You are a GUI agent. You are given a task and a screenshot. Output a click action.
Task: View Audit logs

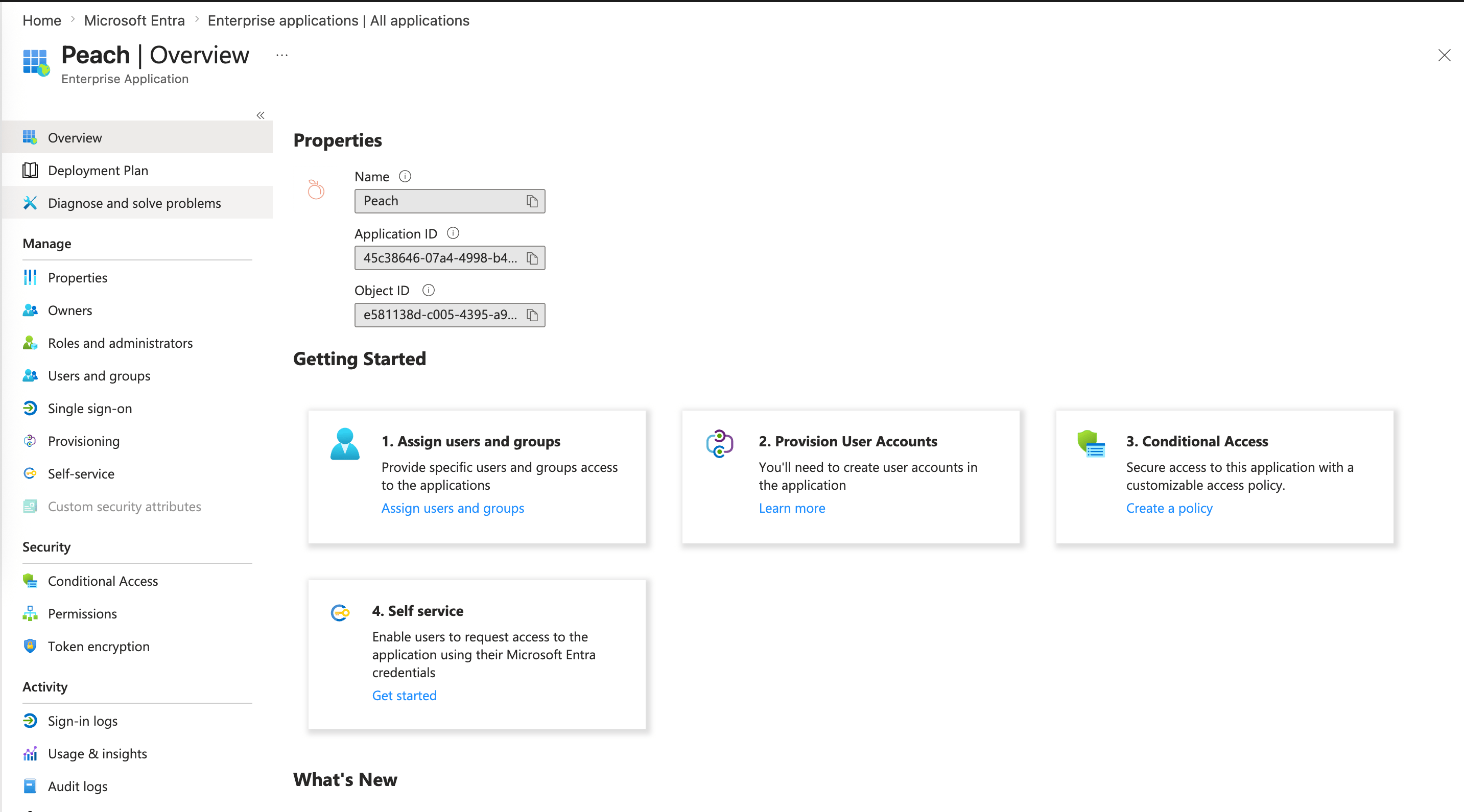click(x=137, y=786)
